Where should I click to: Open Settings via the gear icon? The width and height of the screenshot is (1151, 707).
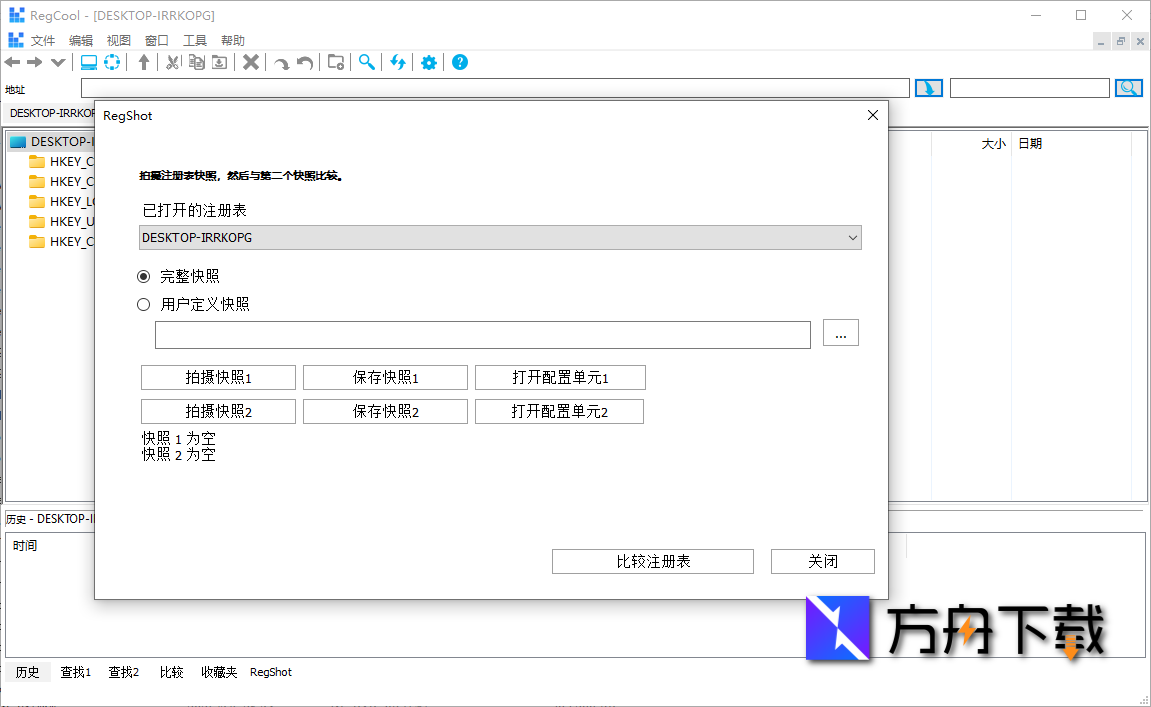[428, 62]
